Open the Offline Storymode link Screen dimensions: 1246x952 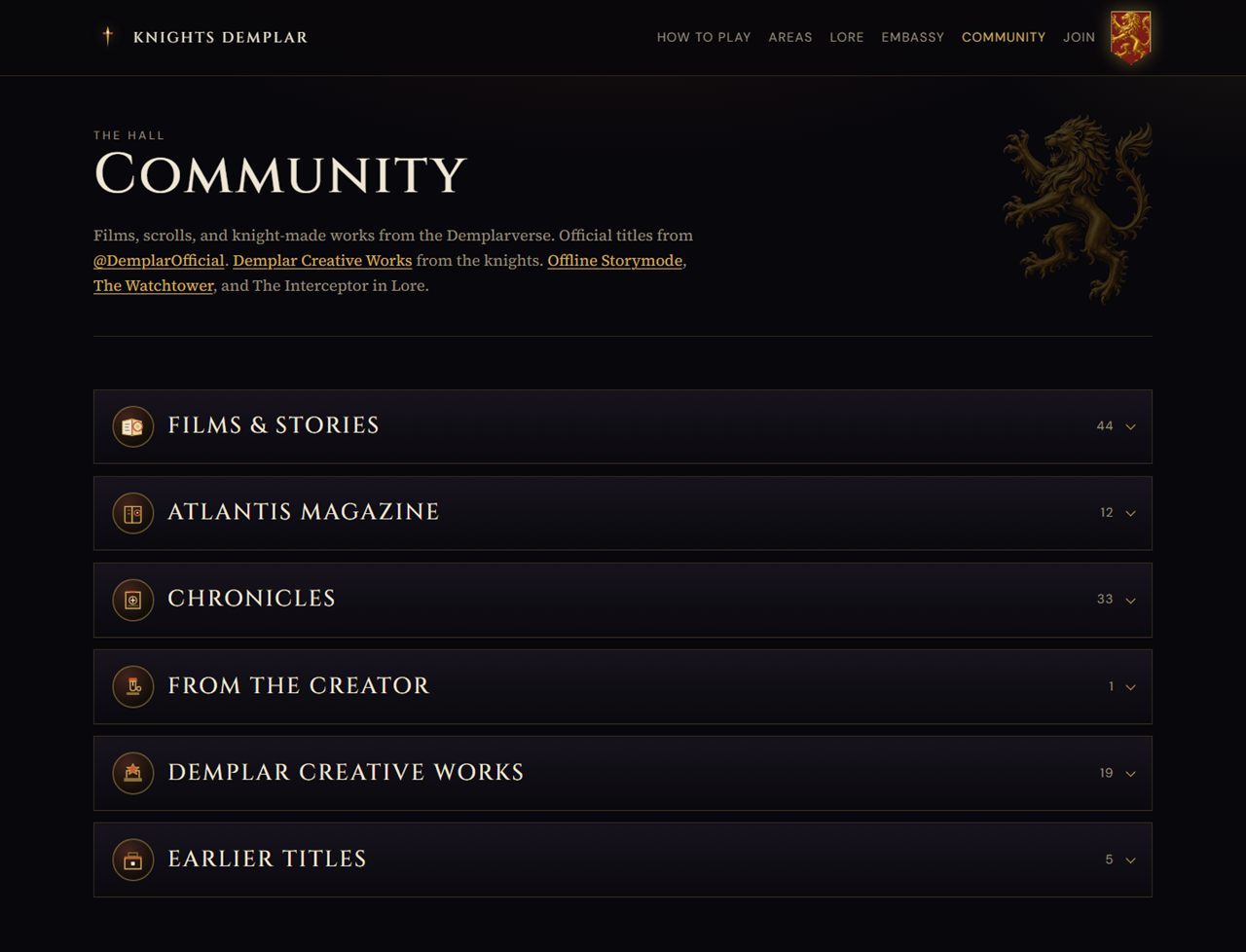pos(615,261)
